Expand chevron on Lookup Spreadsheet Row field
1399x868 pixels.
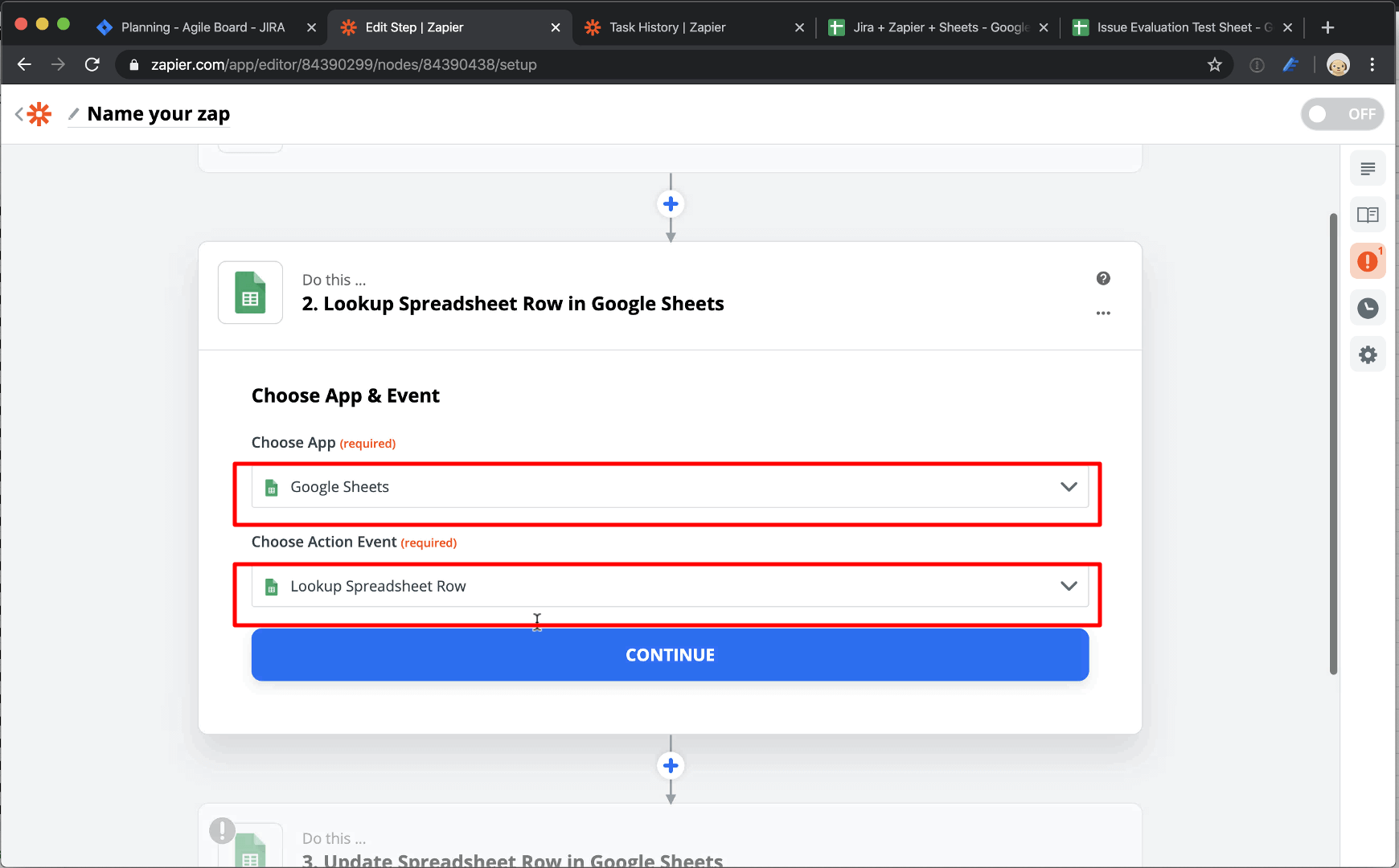(x=1069, y=587)
